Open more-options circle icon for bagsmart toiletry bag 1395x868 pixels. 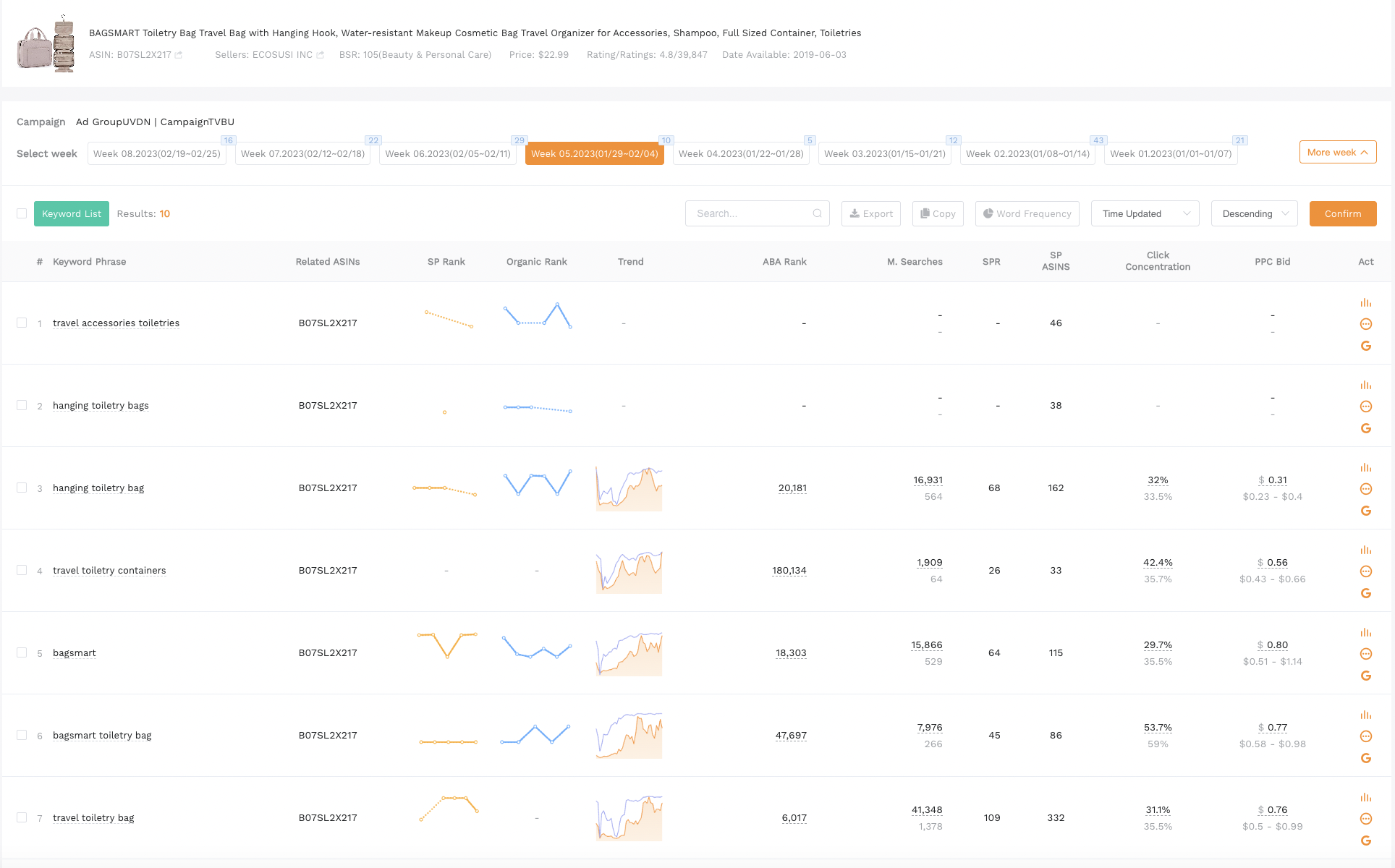click(x=1366, y=736)
